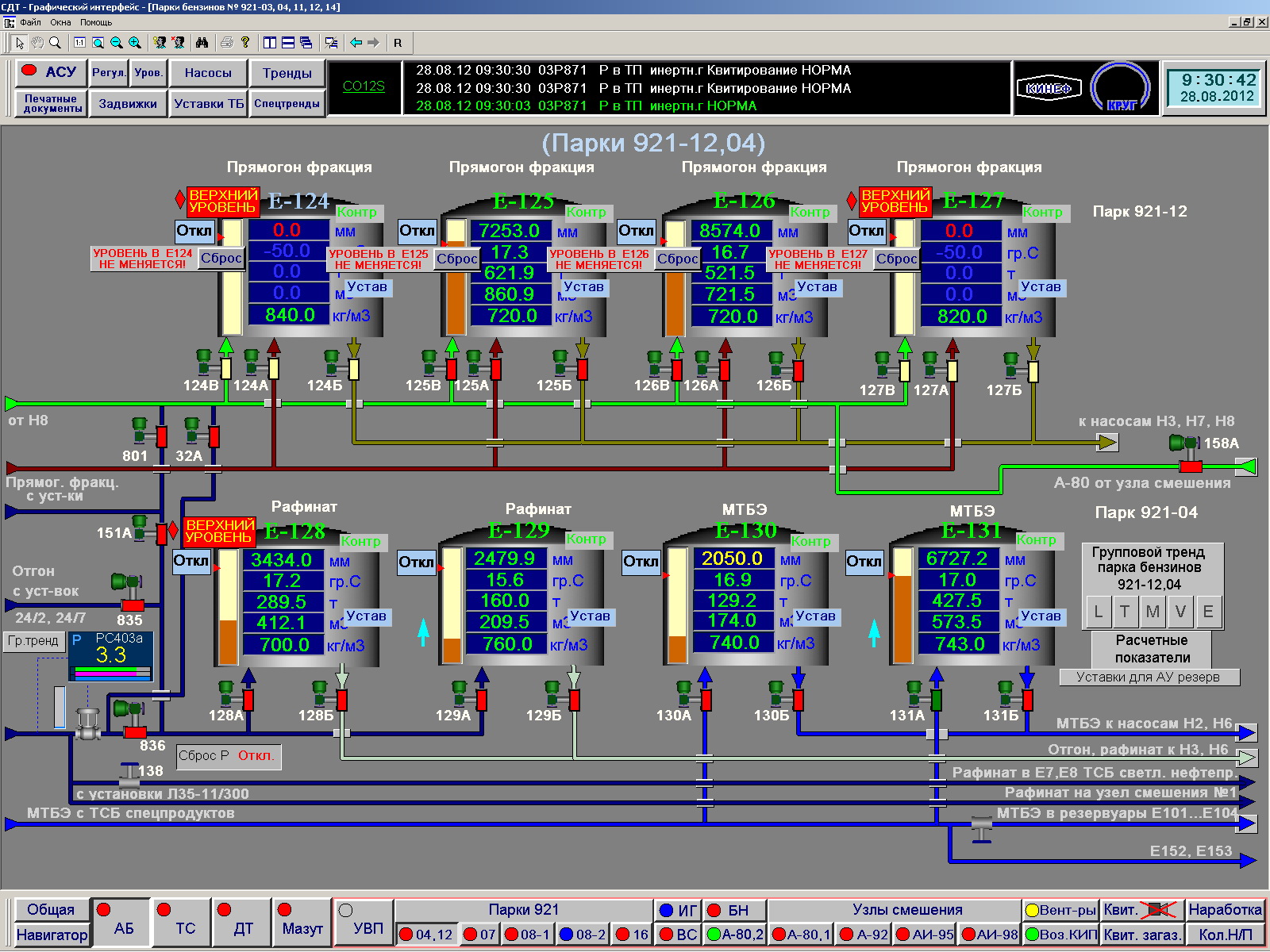Toggle Откл switch for tank Е-124

click(x=194, y=231)
